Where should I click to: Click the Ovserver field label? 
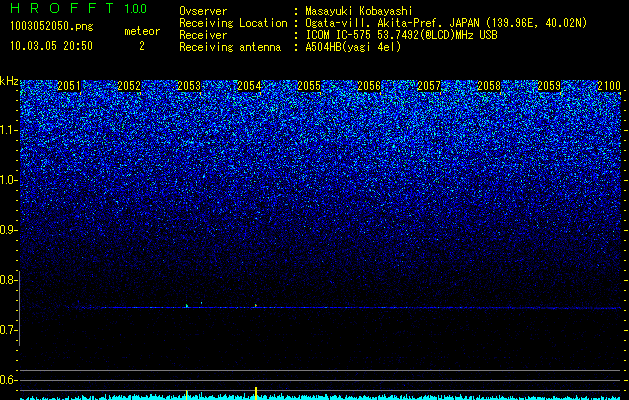(203, 12)
